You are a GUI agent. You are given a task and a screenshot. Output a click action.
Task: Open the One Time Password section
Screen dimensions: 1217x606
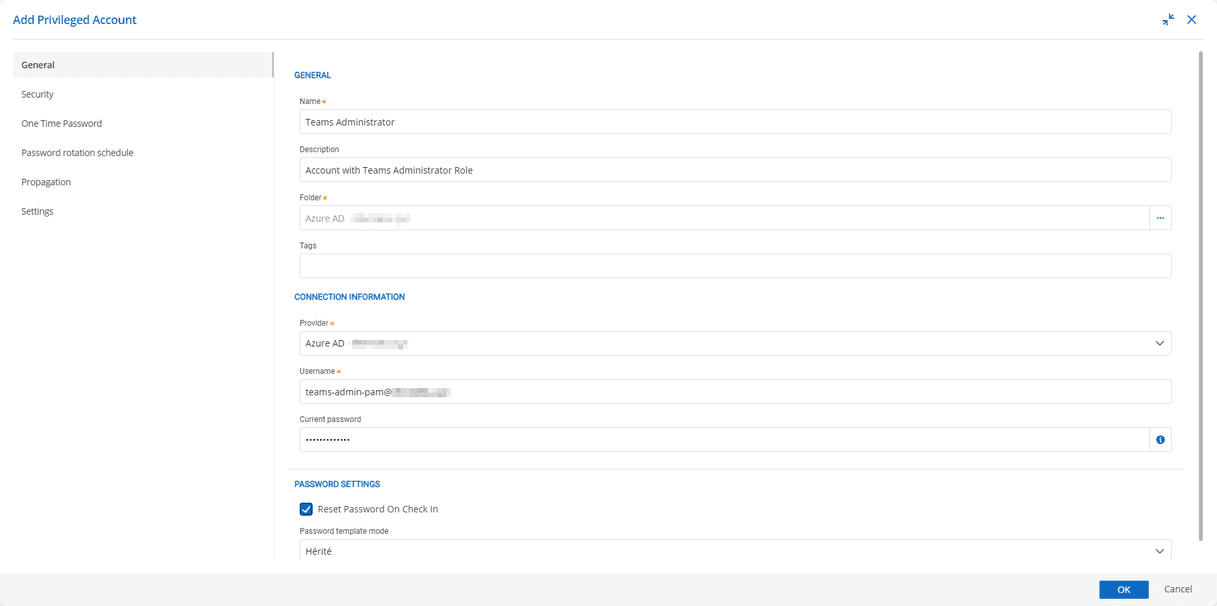[62, 122]
